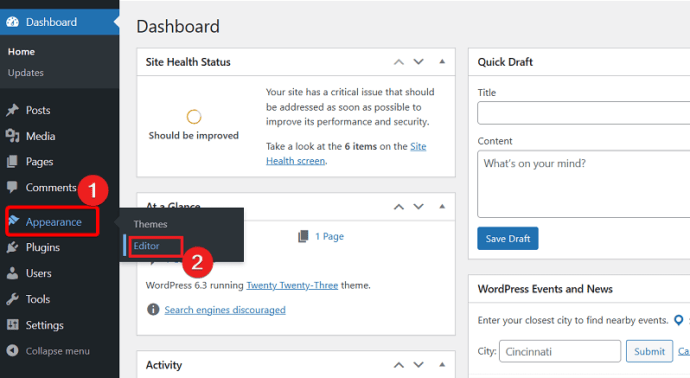The image size is (690, 378).
Task: Move Site Health Status widget up
Action: (x=399, y=62)
